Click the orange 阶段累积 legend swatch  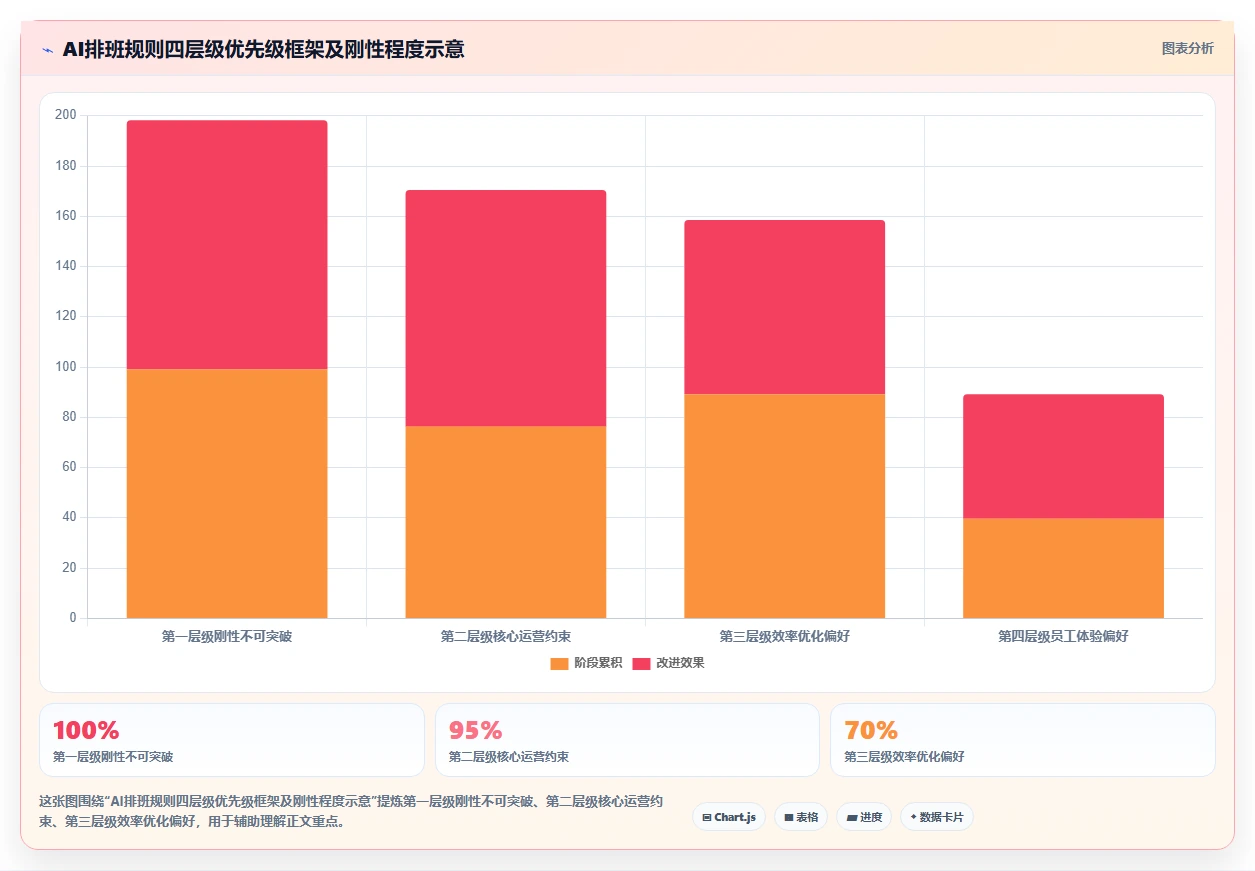(559, 663)
